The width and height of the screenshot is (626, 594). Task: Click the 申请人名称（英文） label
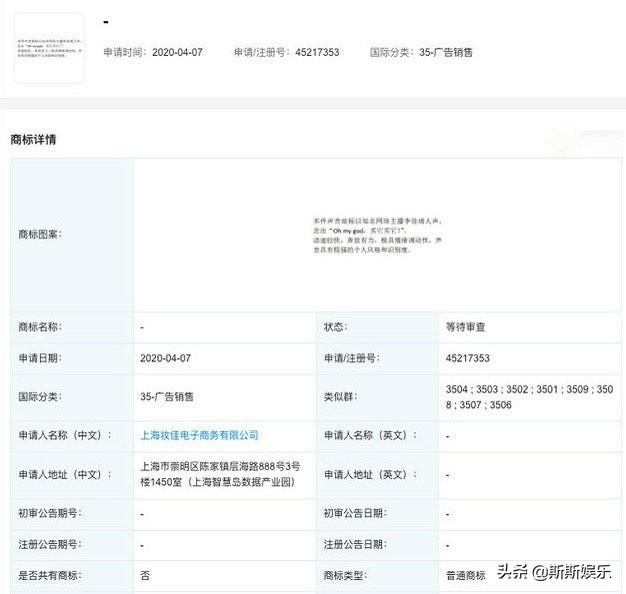pyautogui.click(x=370, y=435)
